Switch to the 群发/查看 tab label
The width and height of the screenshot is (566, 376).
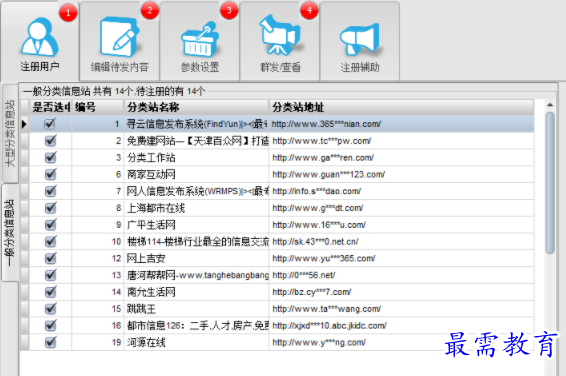click(x=280, y=67)
